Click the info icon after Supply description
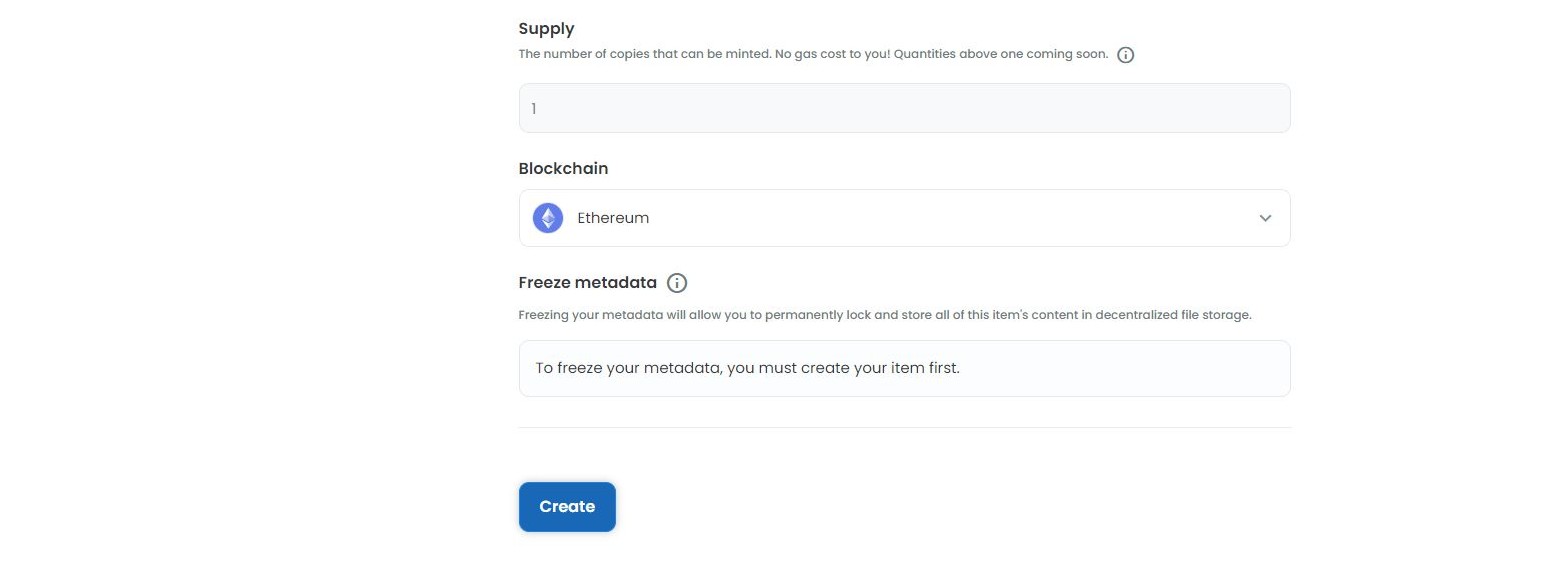The width and height of the screenshot is (1567, 576). tap(1125, 55)
